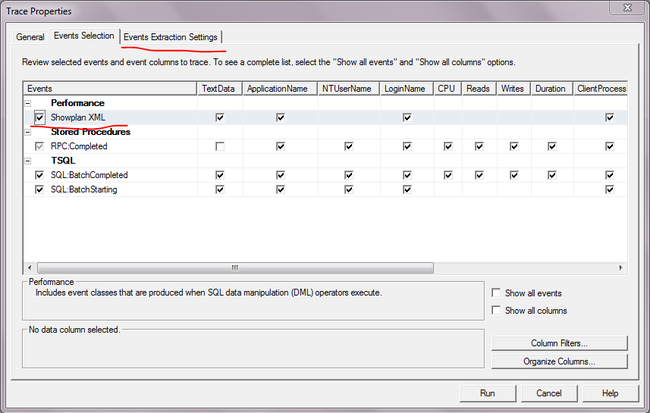Open the Column Filters dialog

pyautogui.click(x=559, y=343)
